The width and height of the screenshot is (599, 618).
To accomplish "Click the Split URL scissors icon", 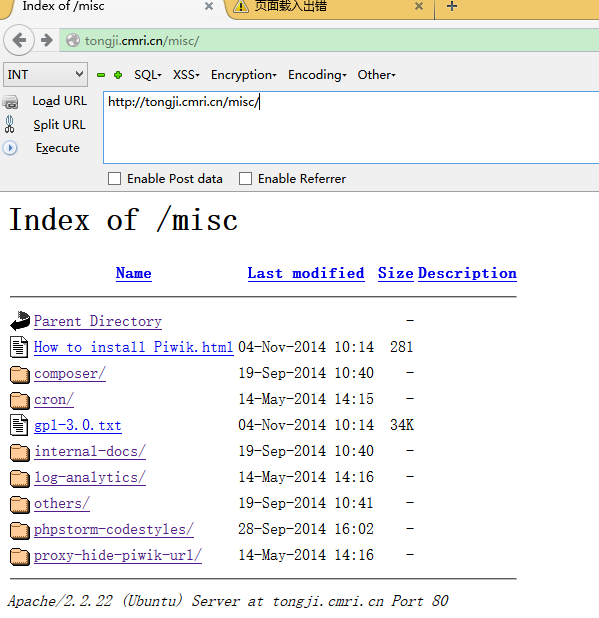I will (x=10, y=125).
